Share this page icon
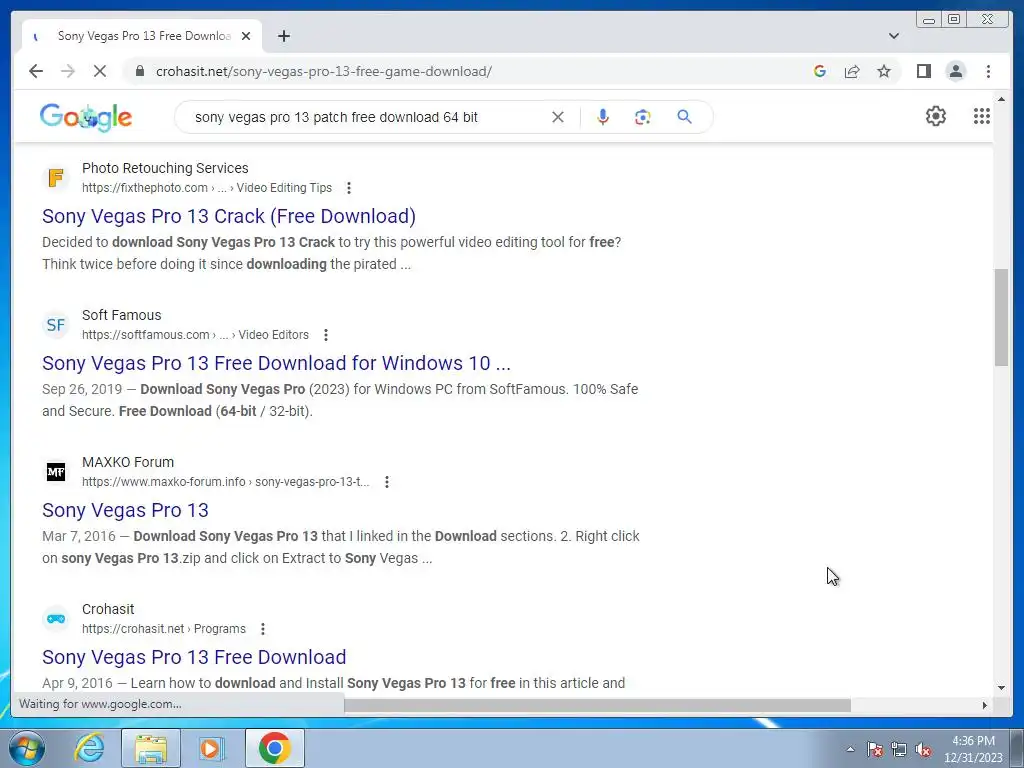This screenshot has width=1024, height=768. click(x=852, y=71)
